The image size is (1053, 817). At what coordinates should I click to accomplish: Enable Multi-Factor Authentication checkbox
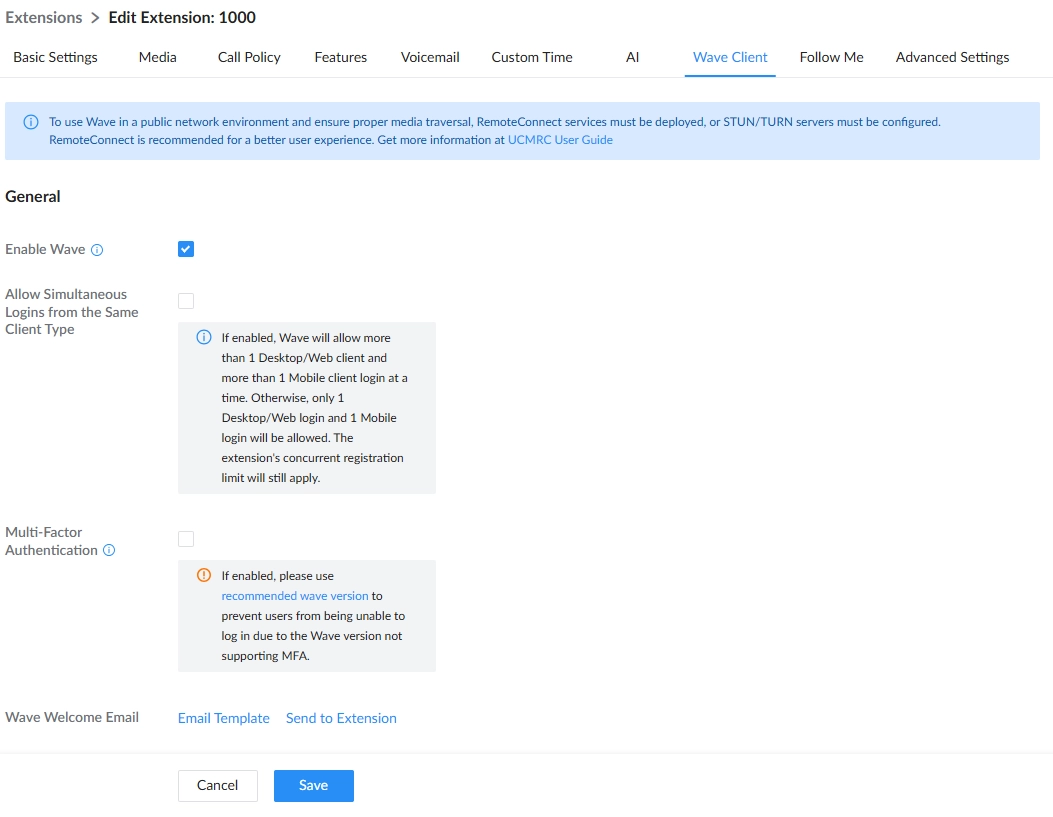coord(186,539)
